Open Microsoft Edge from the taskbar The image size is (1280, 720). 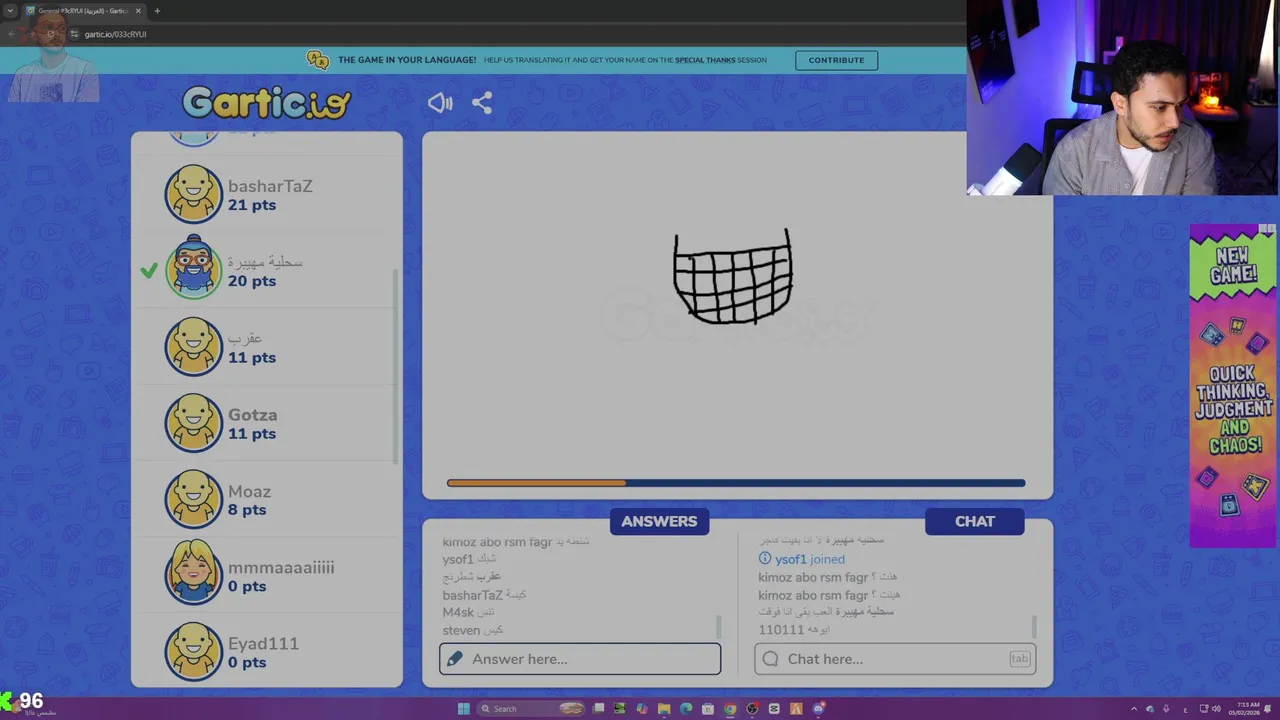click(686, 709)
